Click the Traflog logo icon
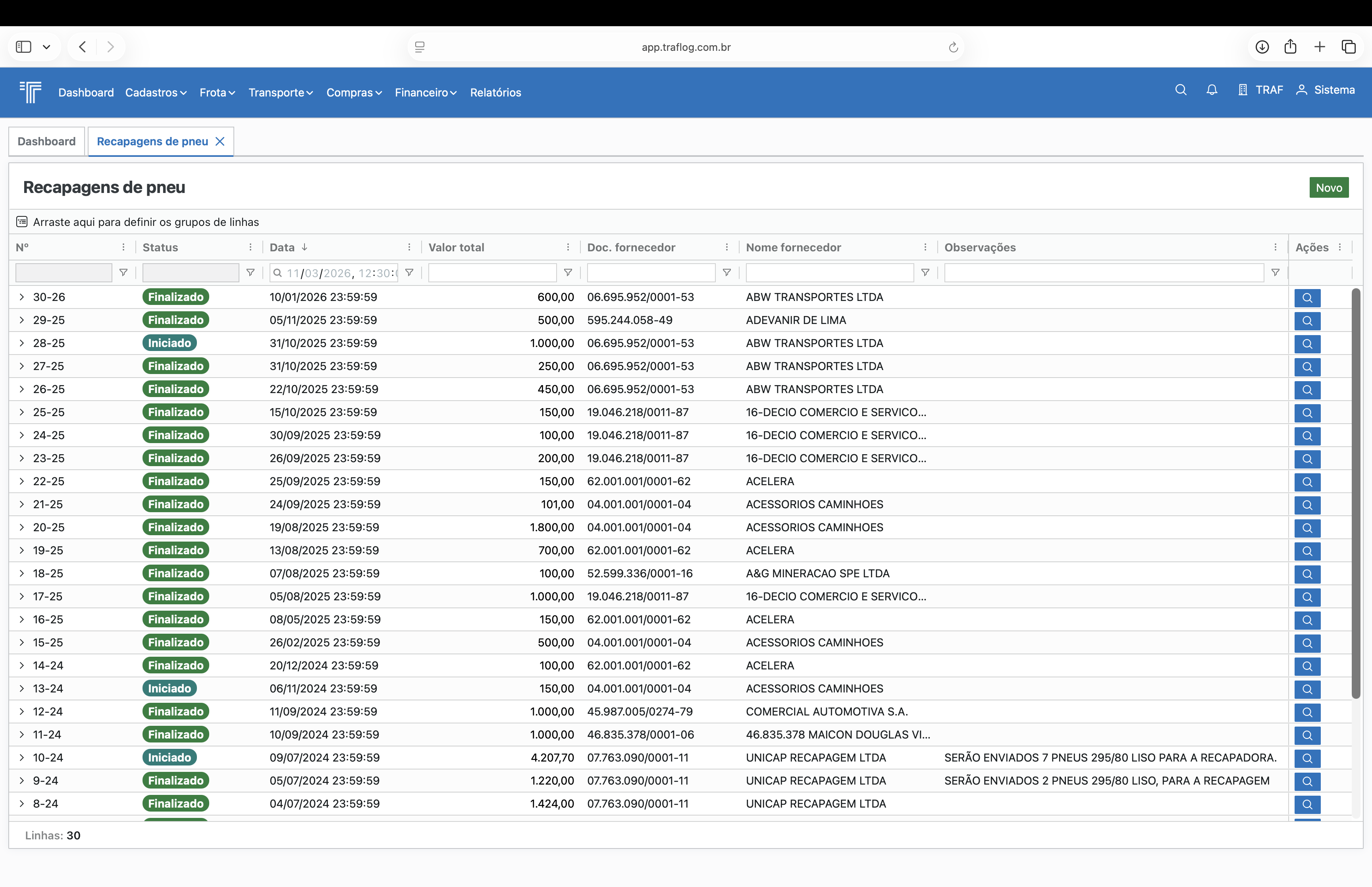 31,92
